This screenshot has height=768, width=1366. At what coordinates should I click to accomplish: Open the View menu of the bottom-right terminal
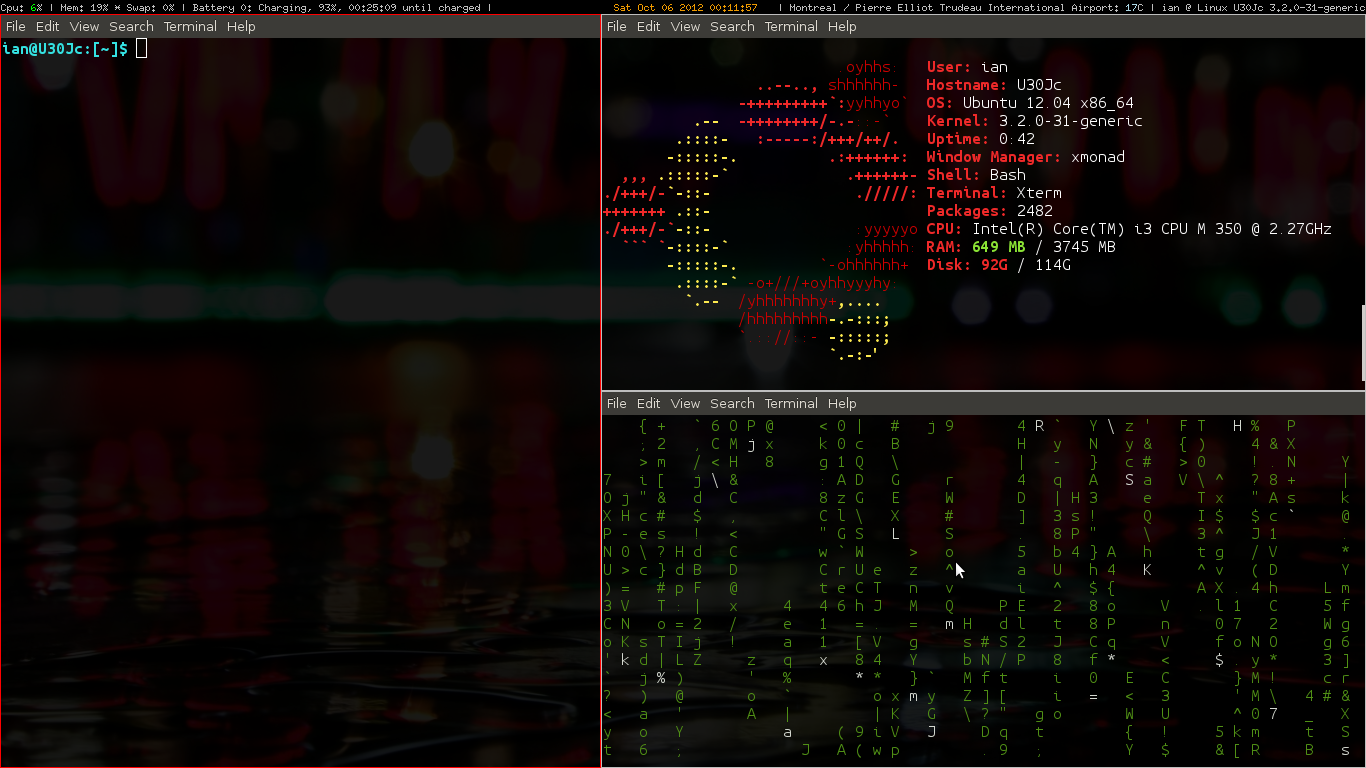point(685,403)
